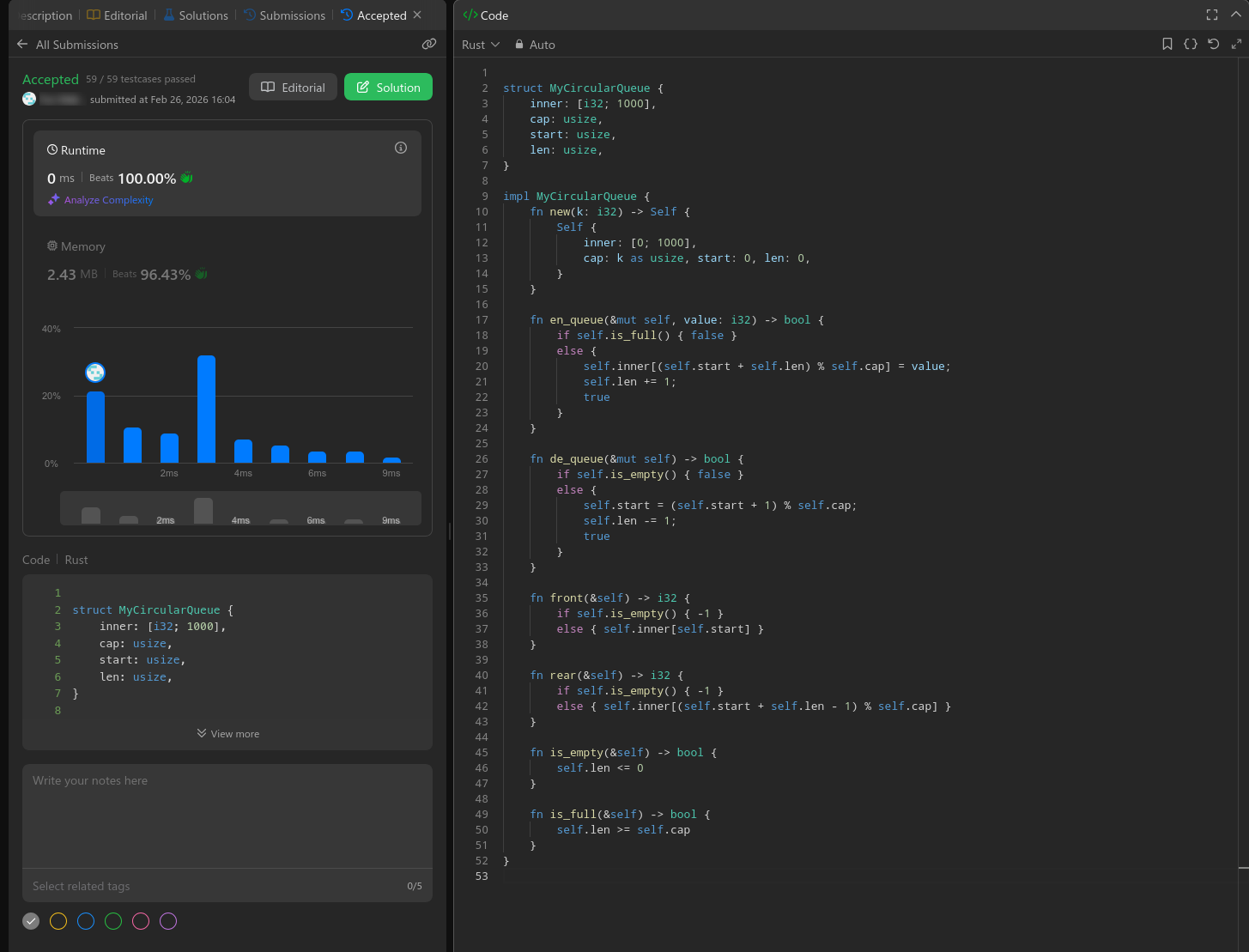
Task: Expand the editor with diagonal arrows icon
Action: pyautogui.click(x=1236, y=44)
